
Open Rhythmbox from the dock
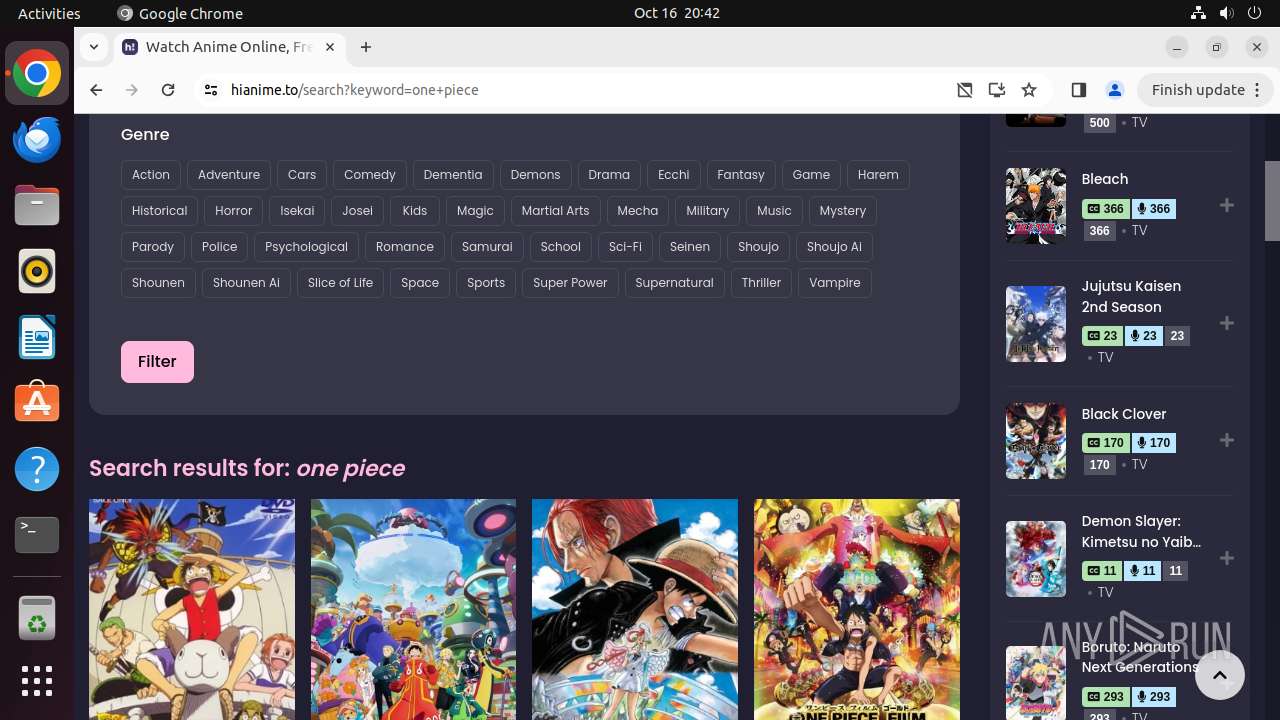37,271
